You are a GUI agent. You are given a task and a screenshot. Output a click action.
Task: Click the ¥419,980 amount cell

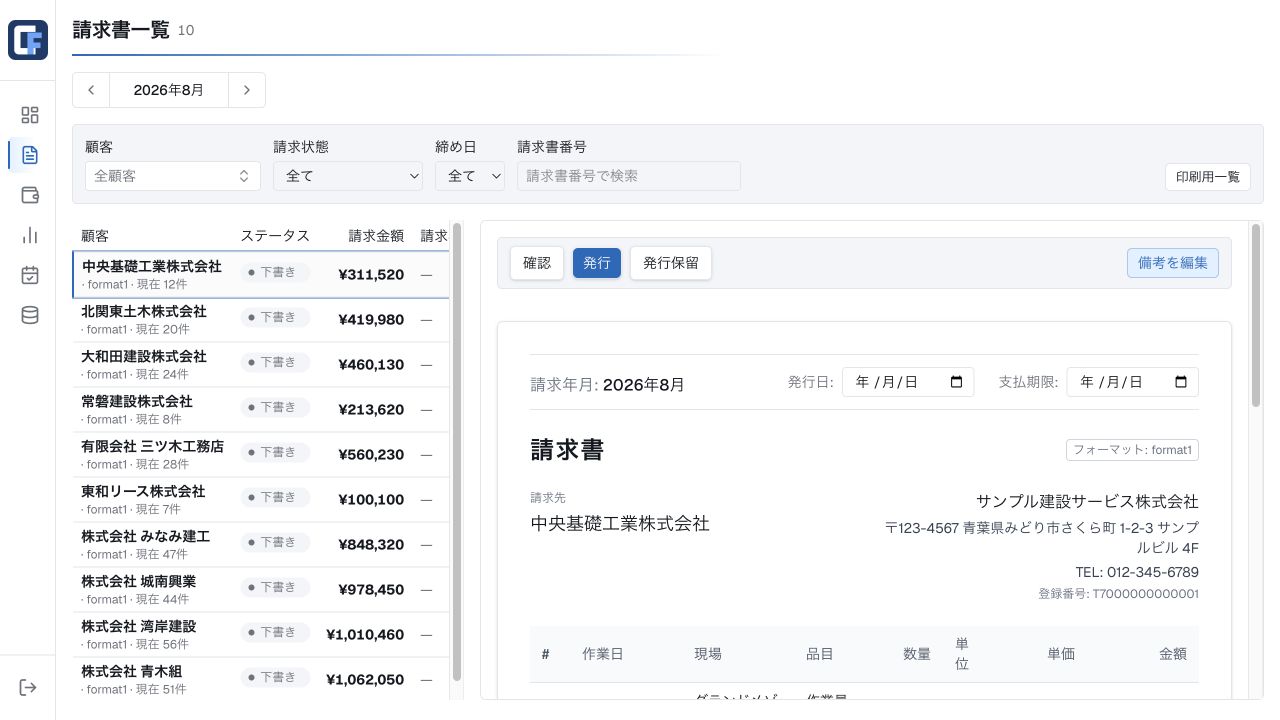pos(371,319)
